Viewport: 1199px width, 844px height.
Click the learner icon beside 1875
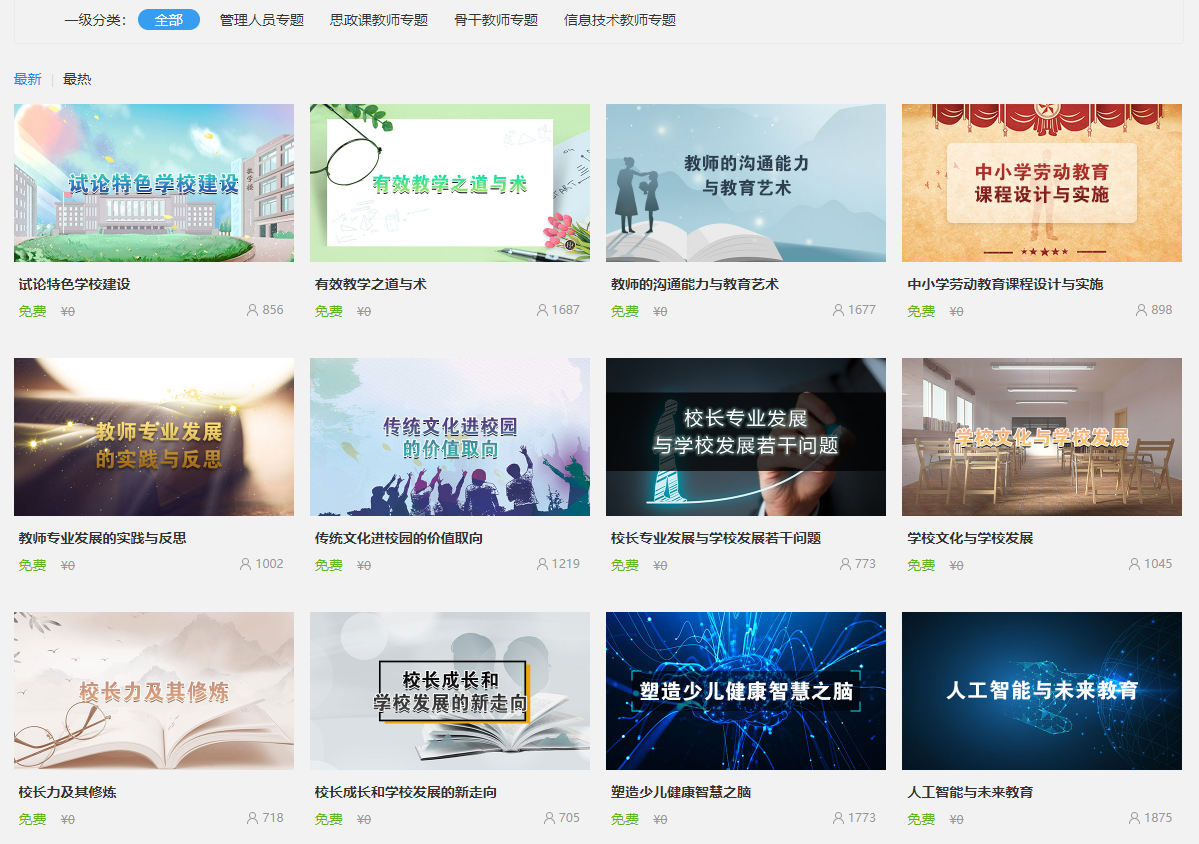1134,818
